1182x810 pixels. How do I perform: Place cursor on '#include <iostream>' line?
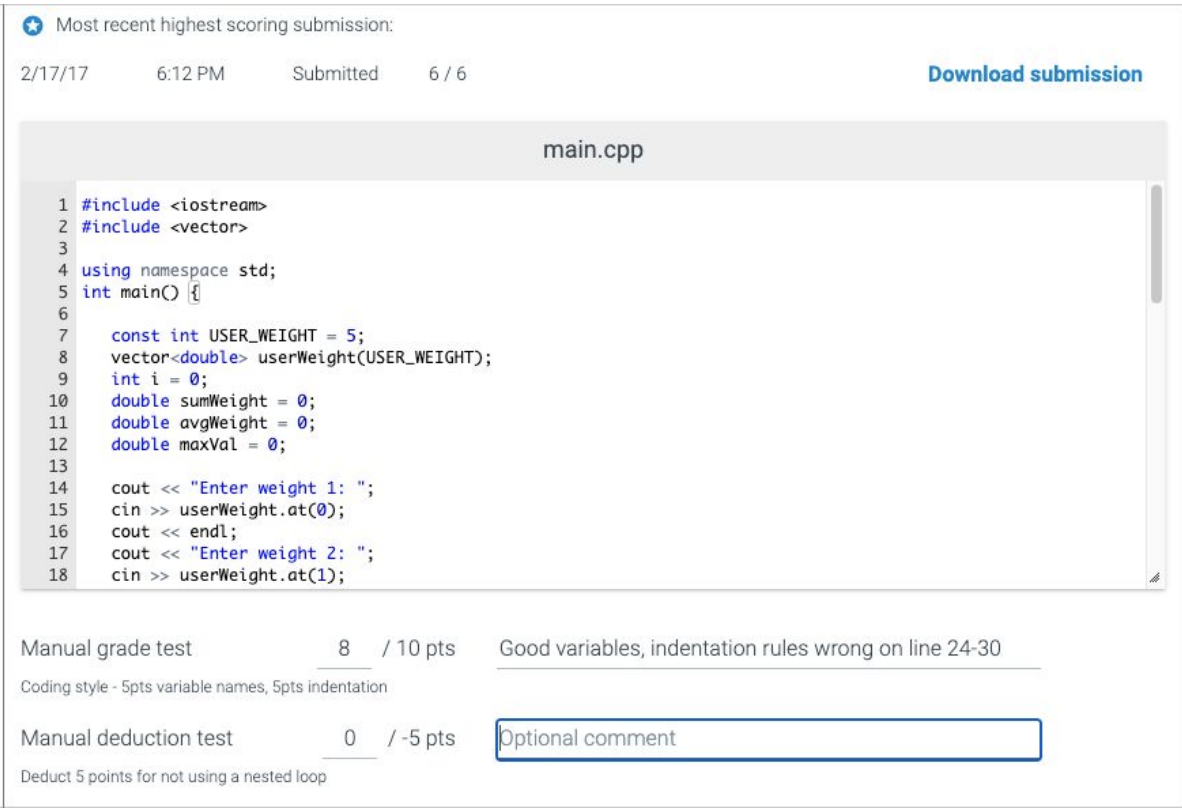174,205
